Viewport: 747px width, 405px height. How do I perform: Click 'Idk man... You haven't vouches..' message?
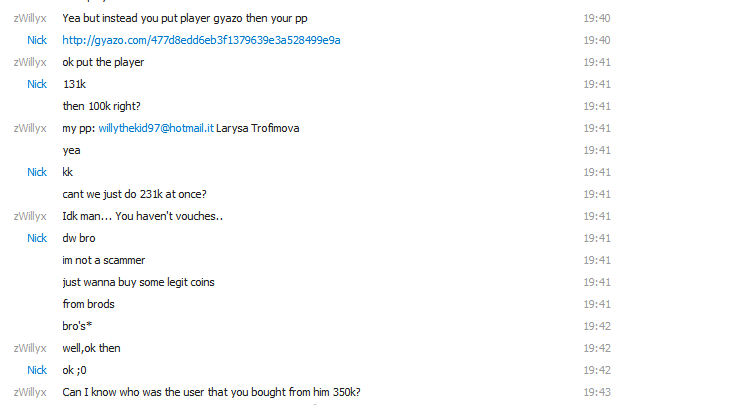tap(142, 216)
